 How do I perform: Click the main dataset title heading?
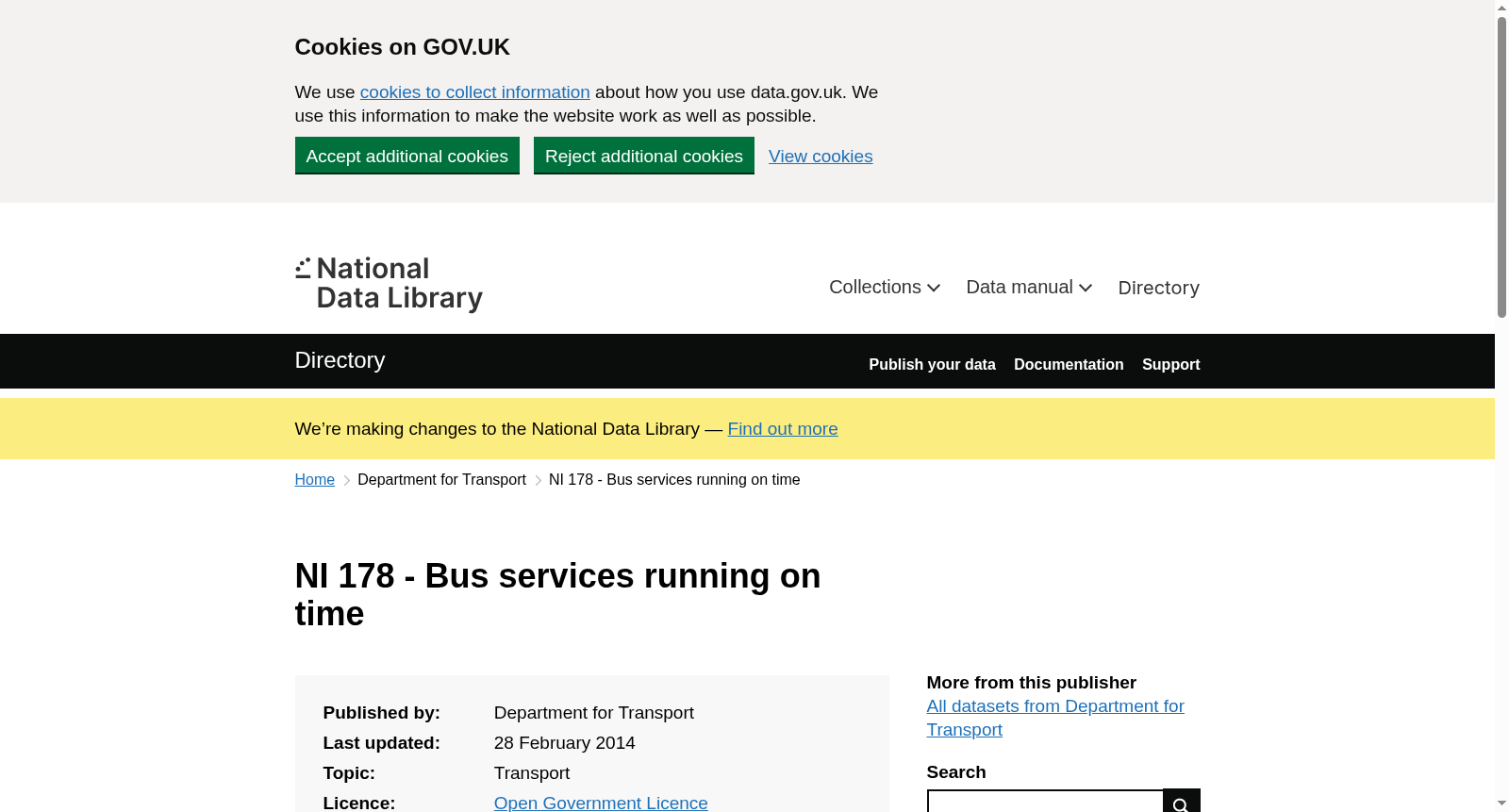557,595
